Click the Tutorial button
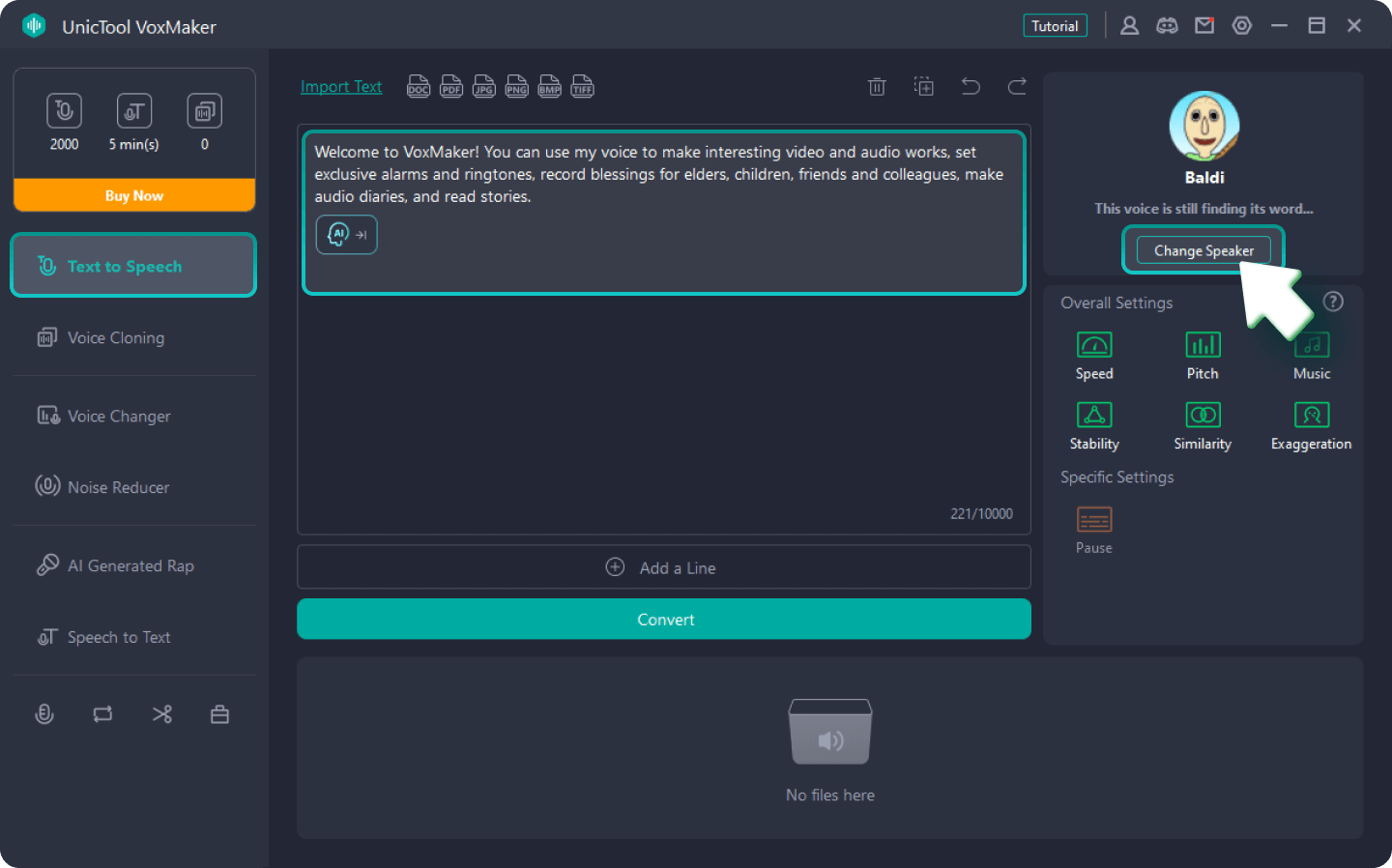Screen dimensions: 1392x868 tap(1055, 26)
